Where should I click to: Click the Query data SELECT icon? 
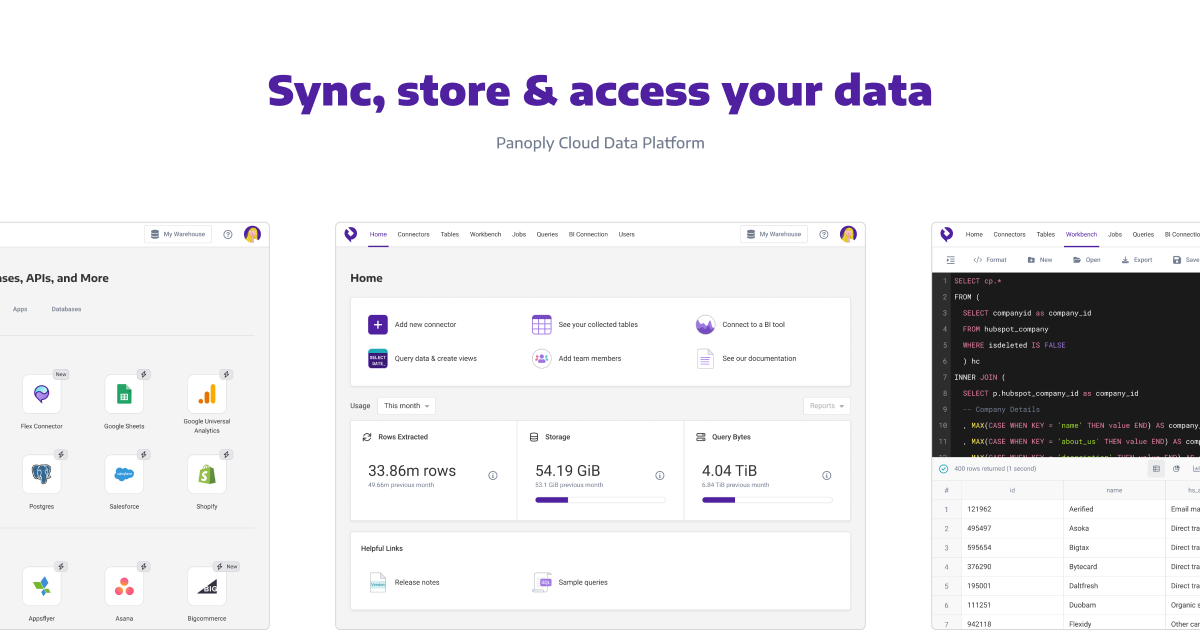[x=378, y=358]
